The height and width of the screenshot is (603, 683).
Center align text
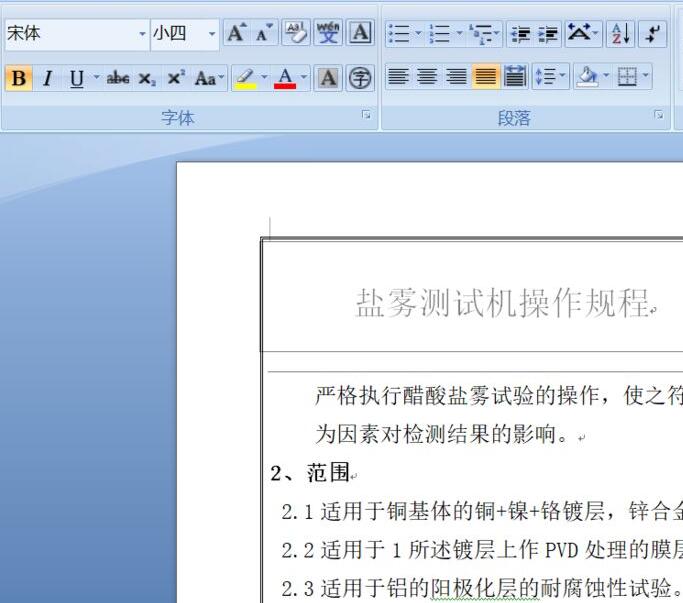pyautogui.click(x=427, y=77)
